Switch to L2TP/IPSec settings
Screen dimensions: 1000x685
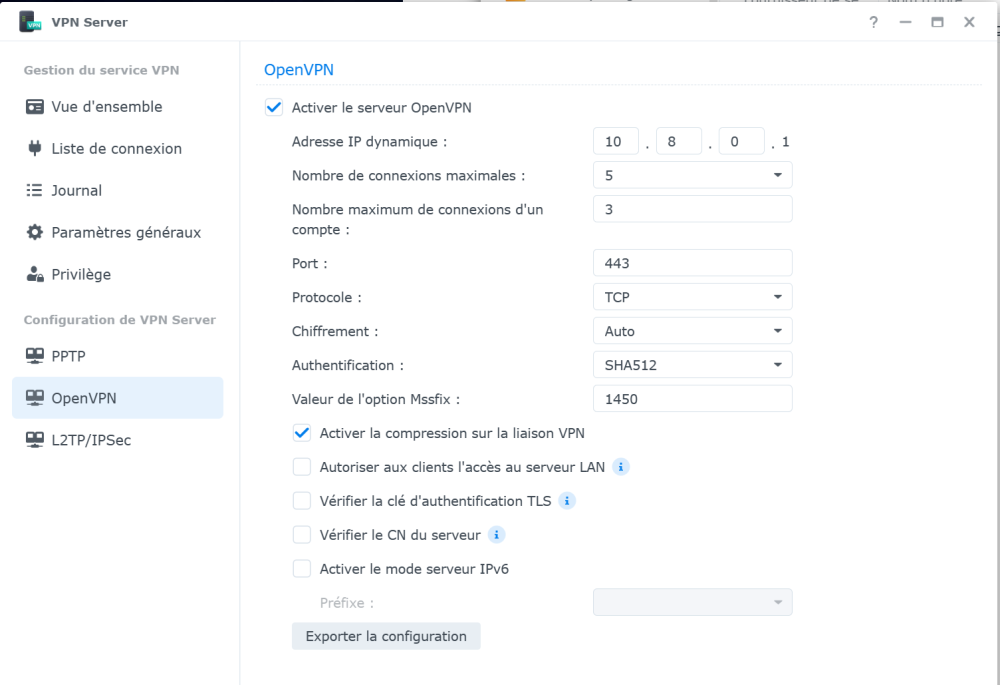point(91,440)
